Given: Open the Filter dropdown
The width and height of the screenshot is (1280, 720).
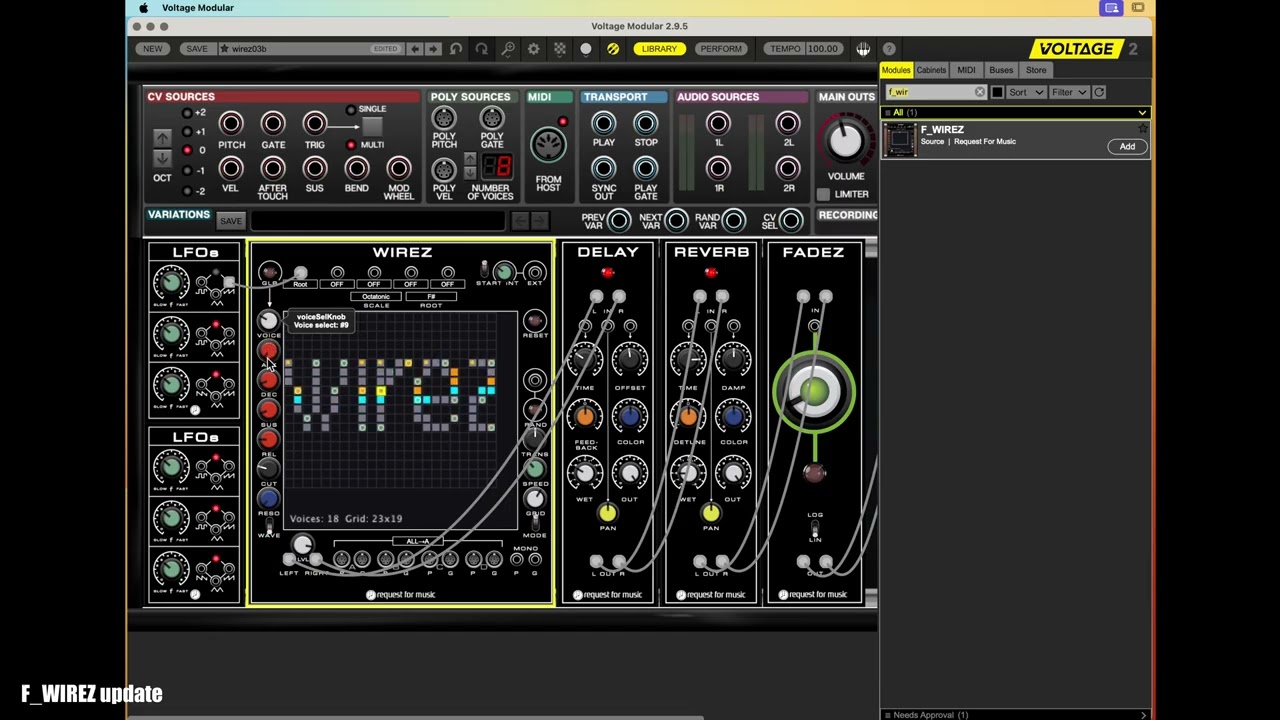Looking at the screenshot, I should coord(1068,92).
